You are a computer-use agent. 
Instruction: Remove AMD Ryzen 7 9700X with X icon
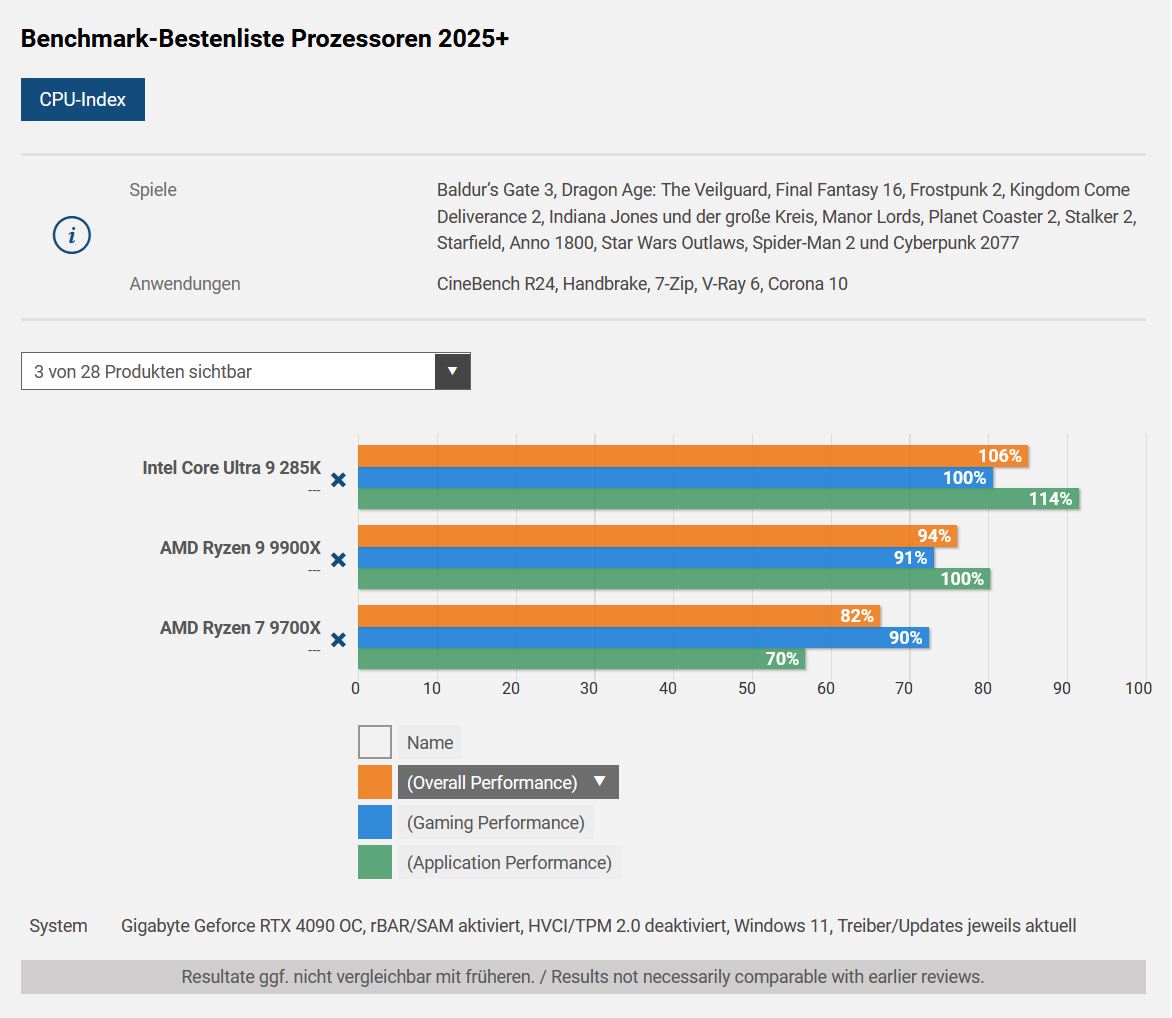click(x=339, y=640)
